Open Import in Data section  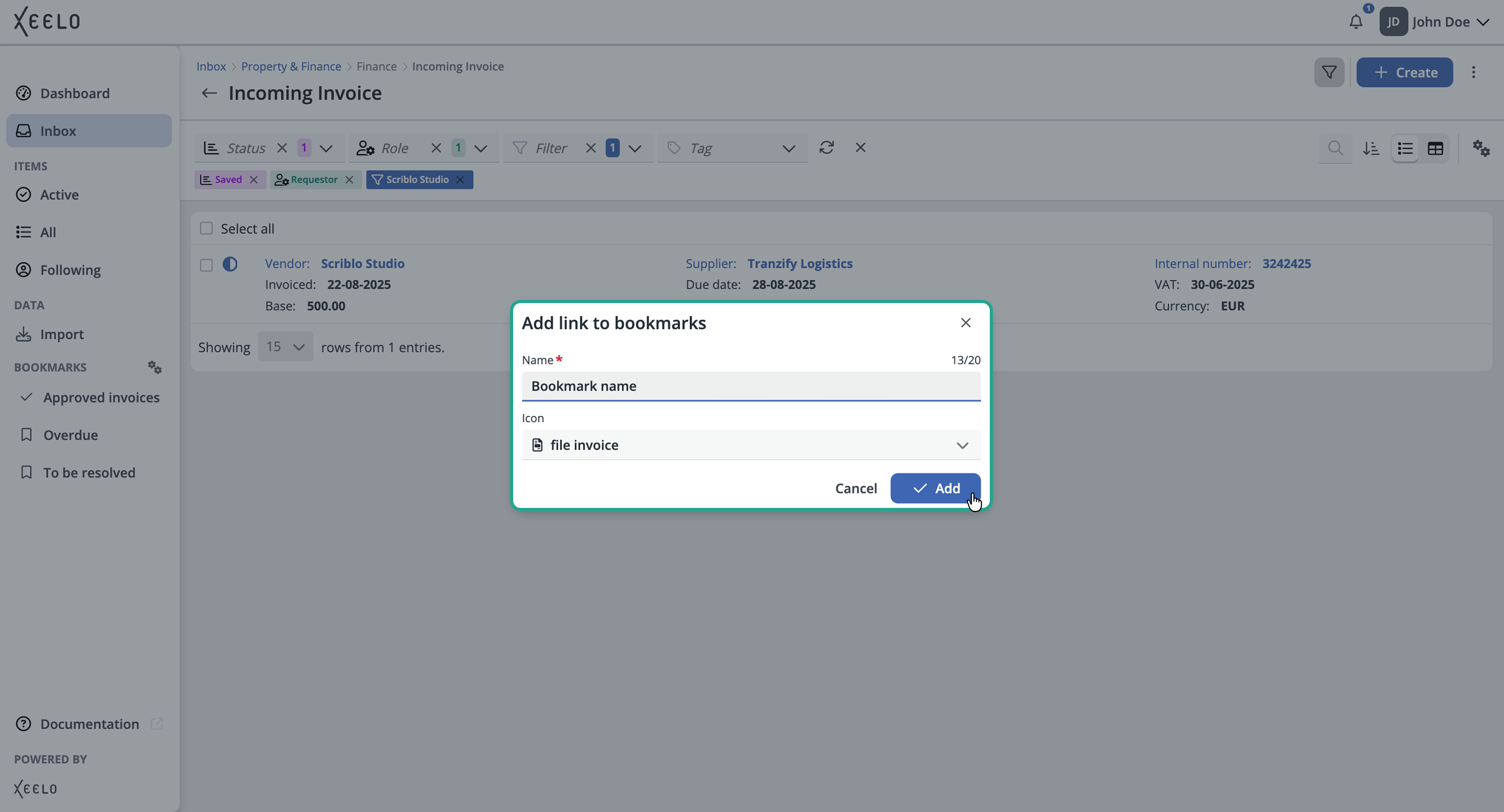coord(89,334)
